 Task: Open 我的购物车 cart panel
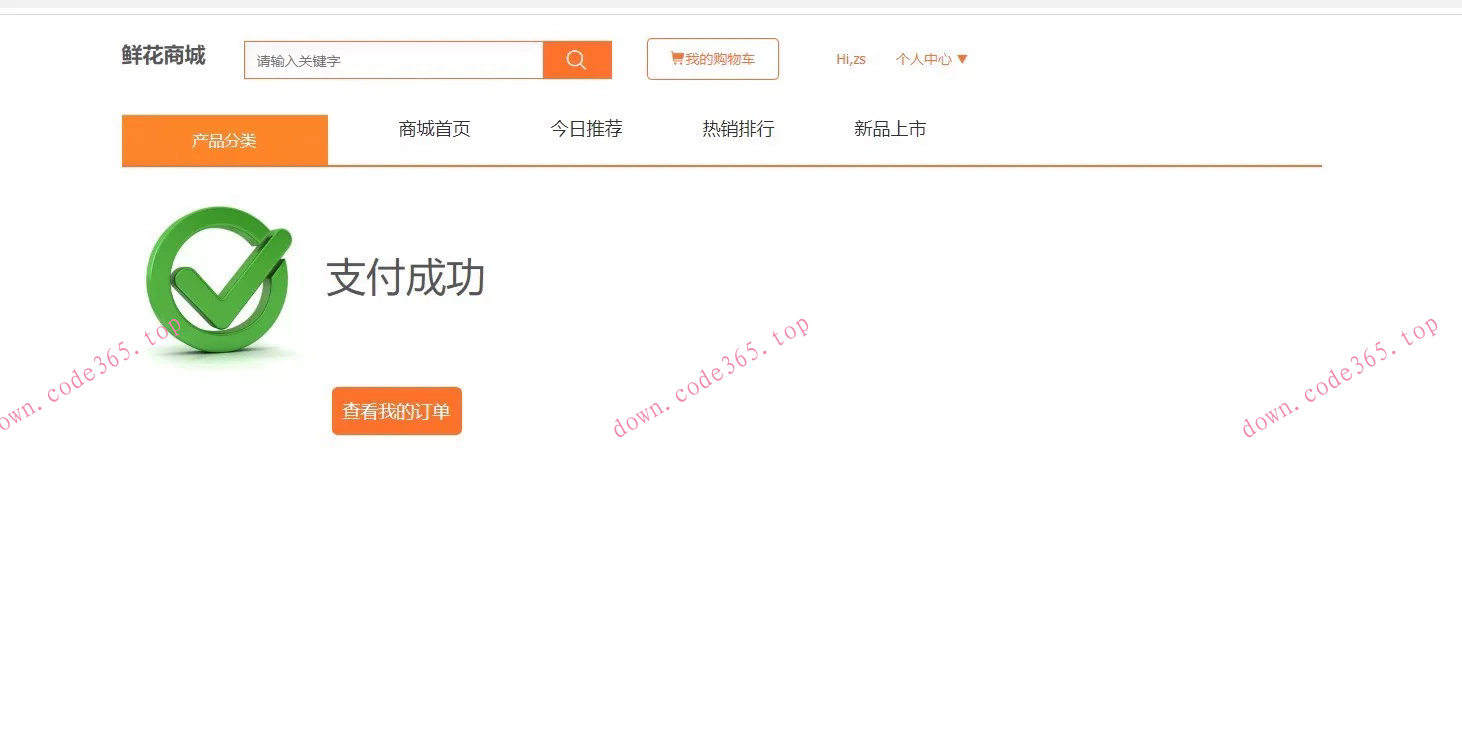coord(712,58)
